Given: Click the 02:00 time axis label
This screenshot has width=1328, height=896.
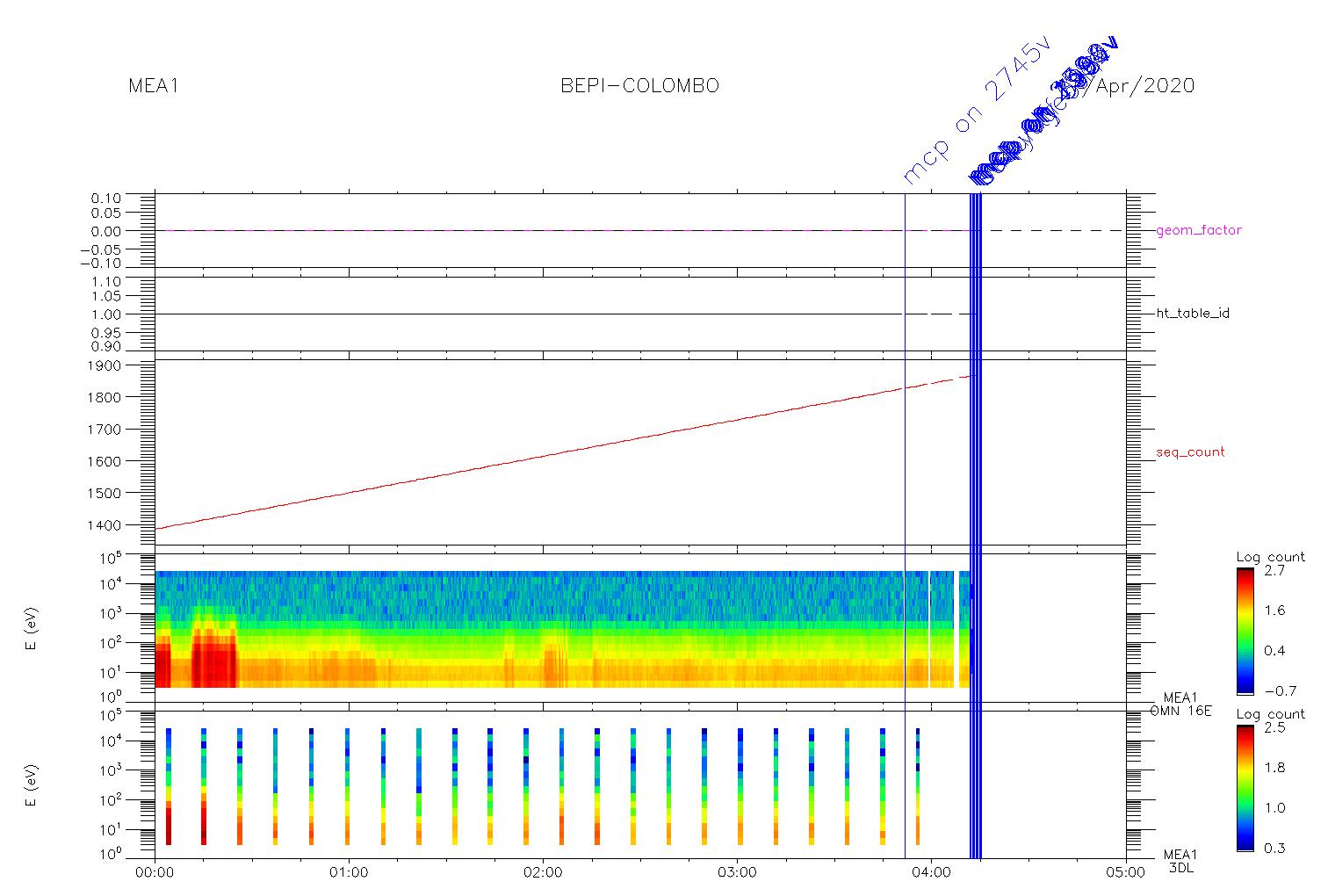Looking at the screenshot, I should click(544, 873).
